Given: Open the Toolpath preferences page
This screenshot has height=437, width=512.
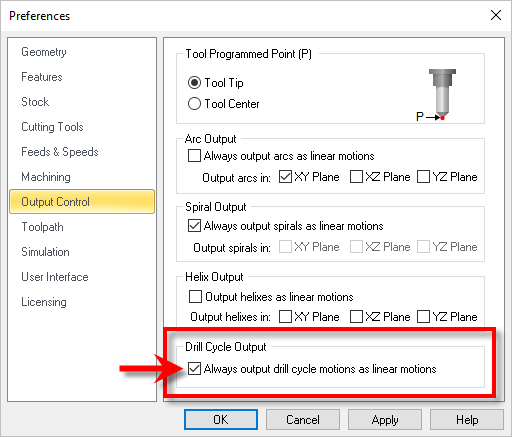Looking at the screenshot, I should pyautogui.click(x=42, y=227).
